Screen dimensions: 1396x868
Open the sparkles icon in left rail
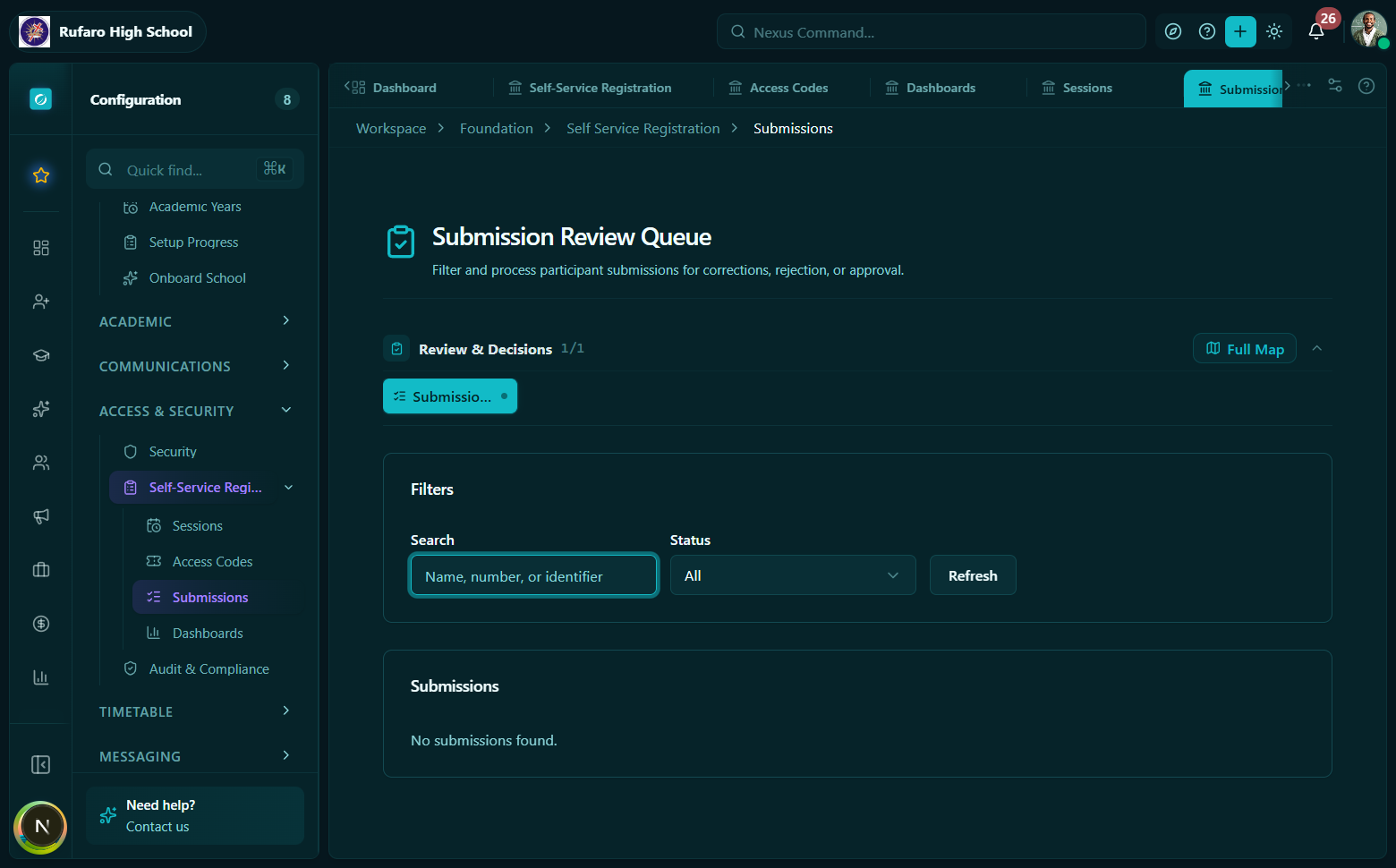41,409
